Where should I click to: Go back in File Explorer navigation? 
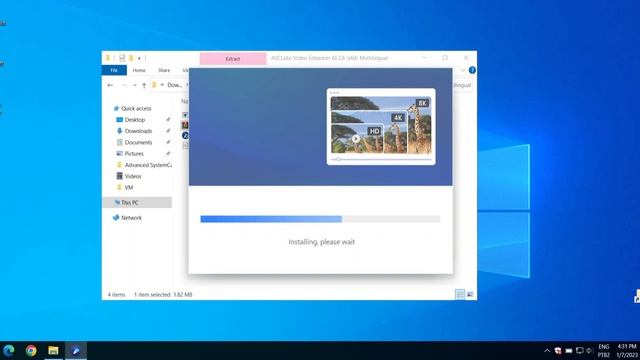point(110,85)
